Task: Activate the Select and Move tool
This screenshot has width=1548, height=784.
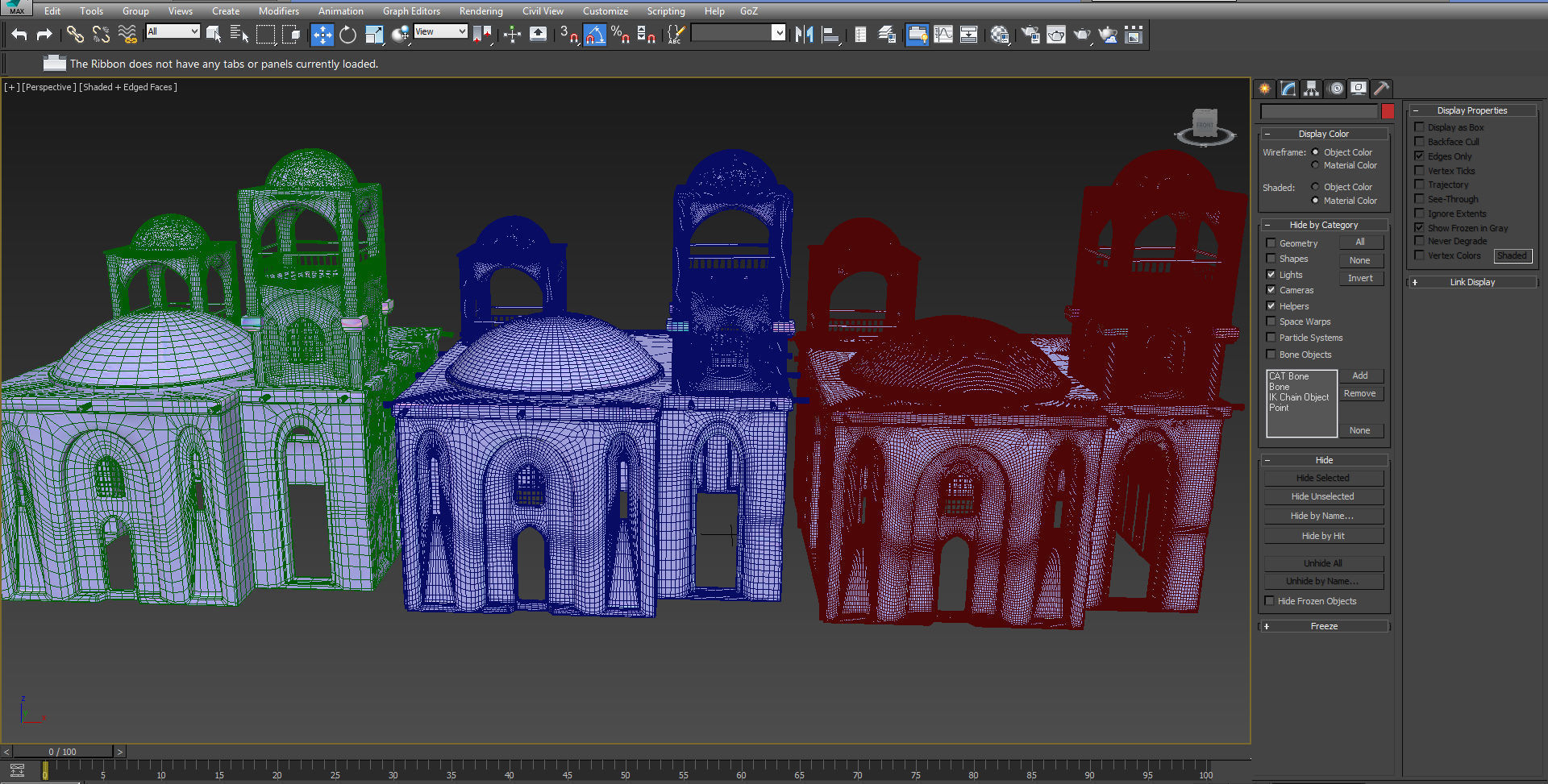Action: click(x=322, y=34)
